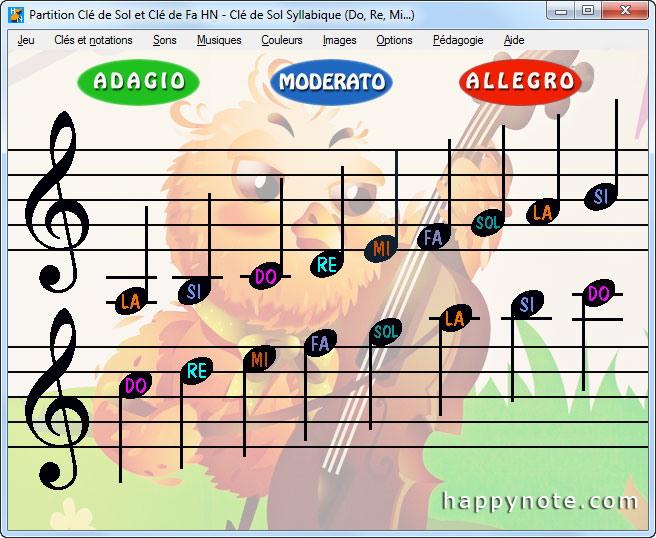Open the Pédagogie menu
Screen dimensions: 656x538
point(458,40)
